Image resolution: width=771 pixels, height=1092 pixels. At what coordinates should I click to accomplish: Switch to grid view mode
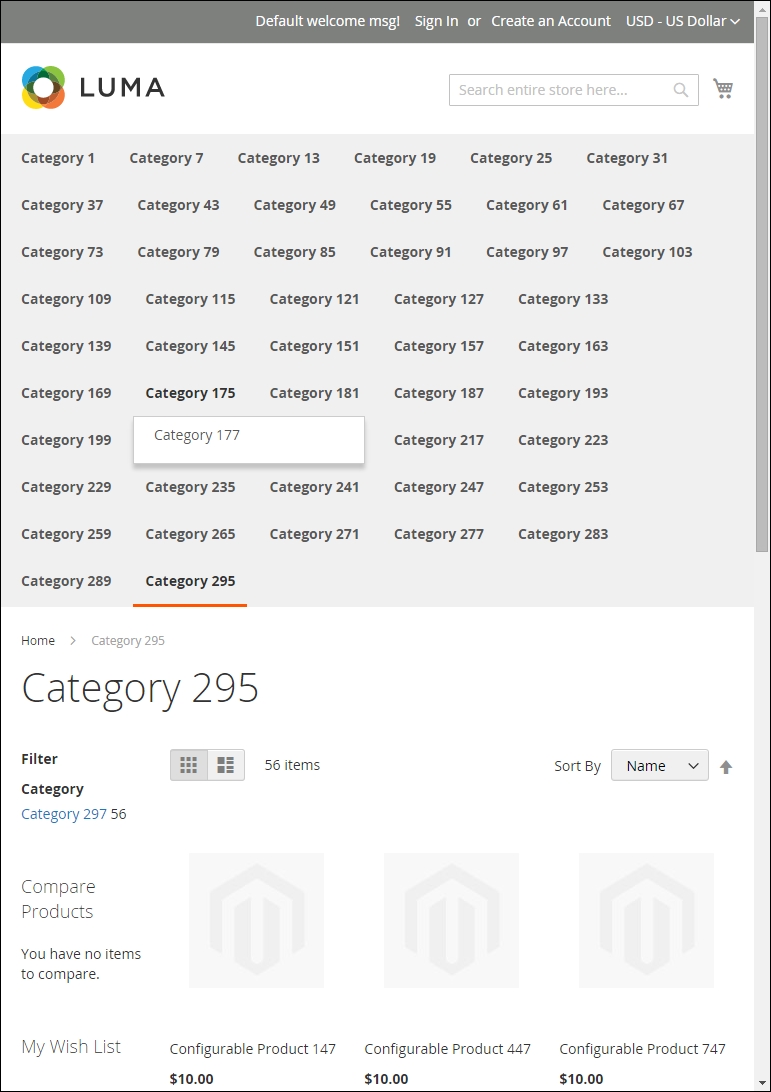pos(189,765)
